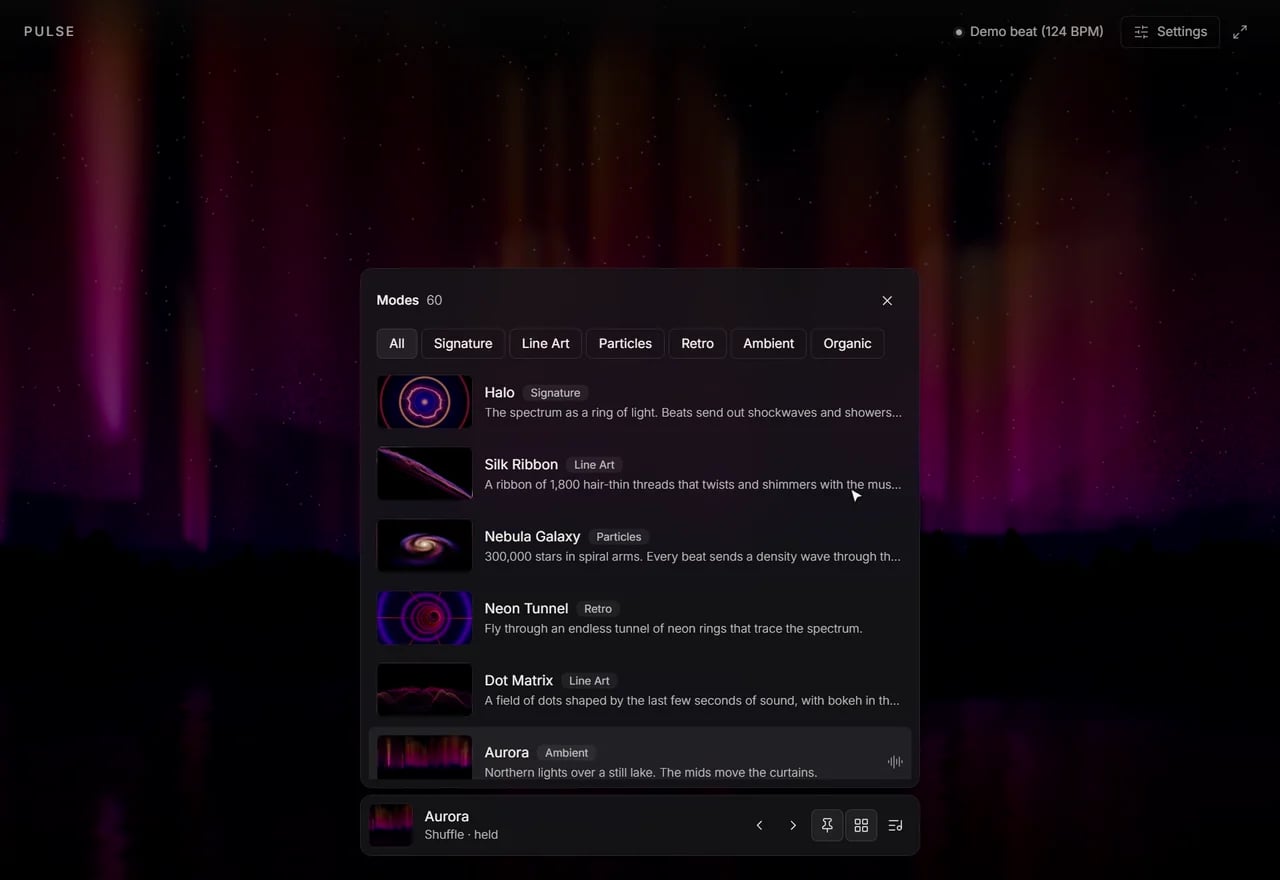Open the Nebula Galaxy thumbnail
This screenshot has width=1280, height=880.
coord(425,546)
